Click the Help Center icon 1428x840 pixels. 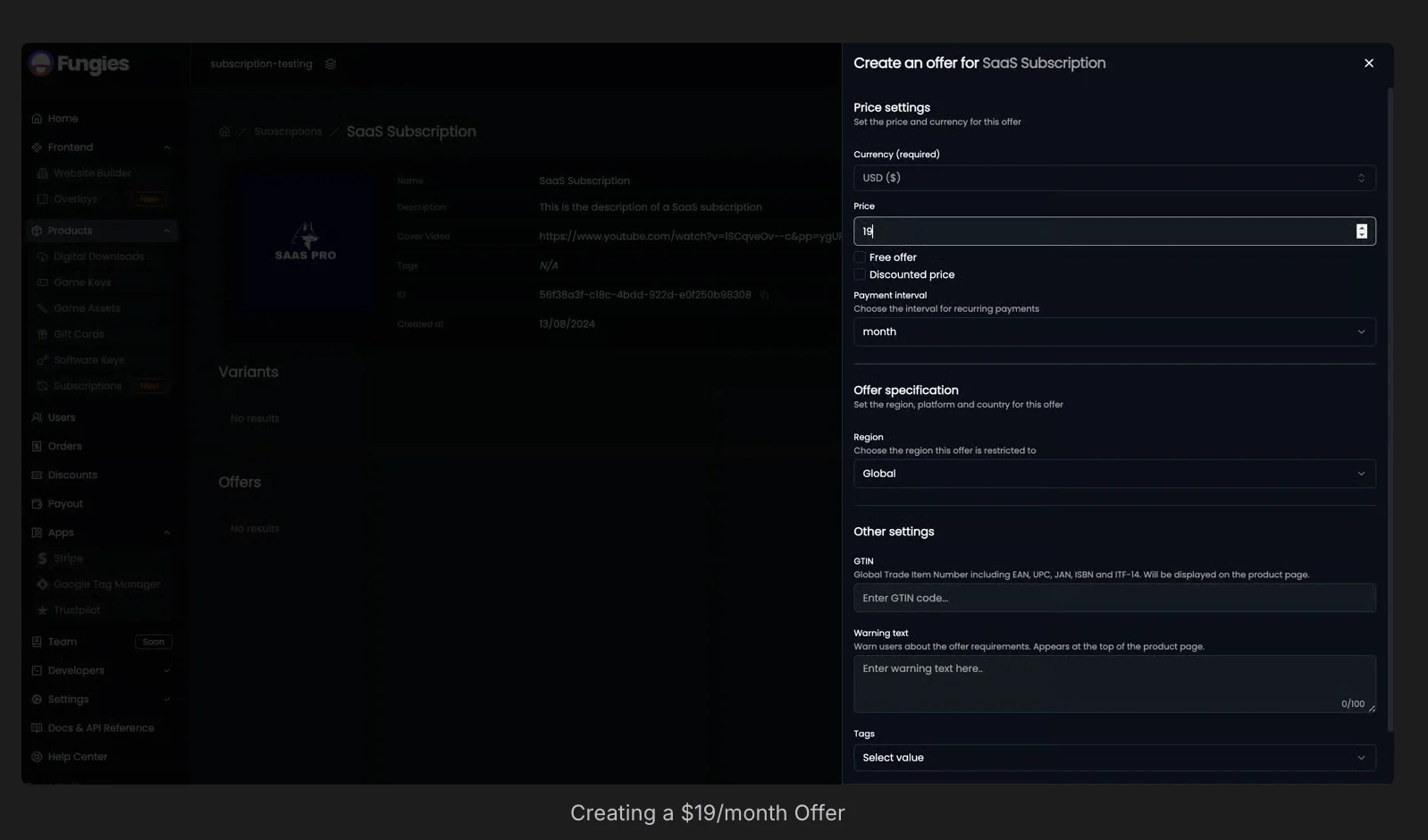pyautogui.click(x=37, y=757)
